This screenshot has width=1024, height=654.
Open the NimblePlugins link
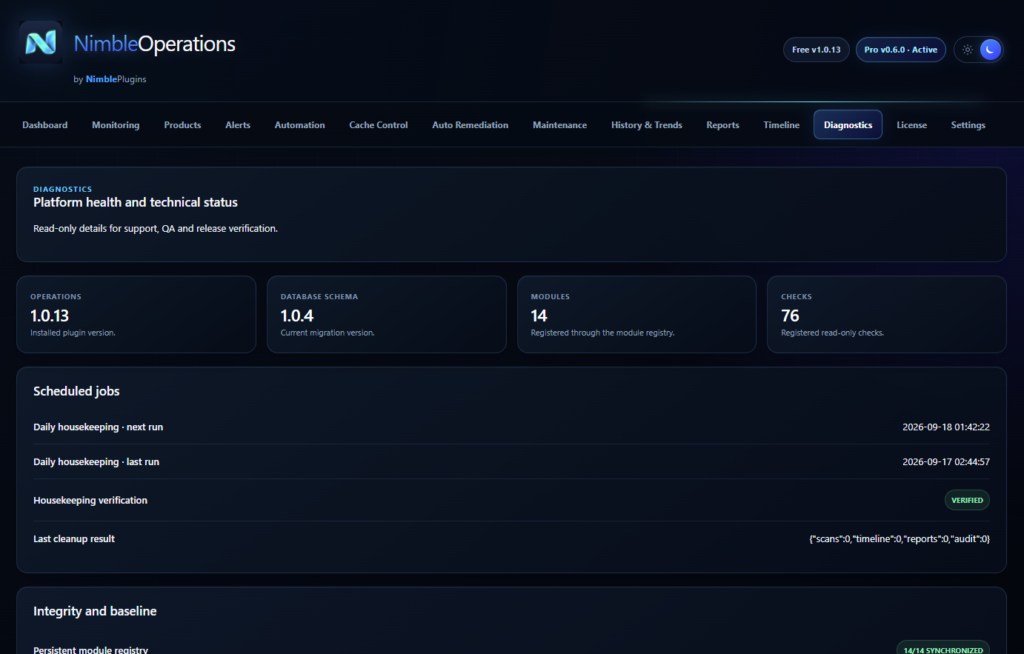click(x=116, y=79)
